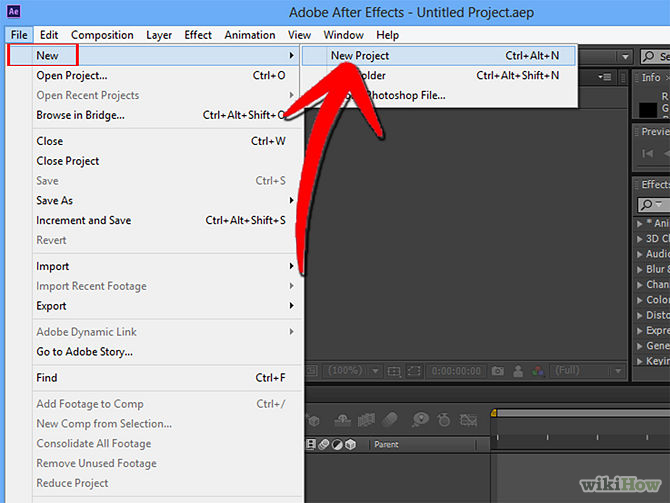Click the adjustment layer half-circle column icon
This screenshot has height=503, width=670.
[337, 445]
